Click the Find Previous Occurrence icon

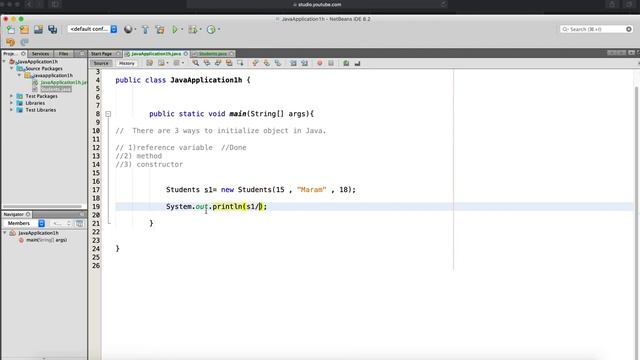(x=207, y=63)
